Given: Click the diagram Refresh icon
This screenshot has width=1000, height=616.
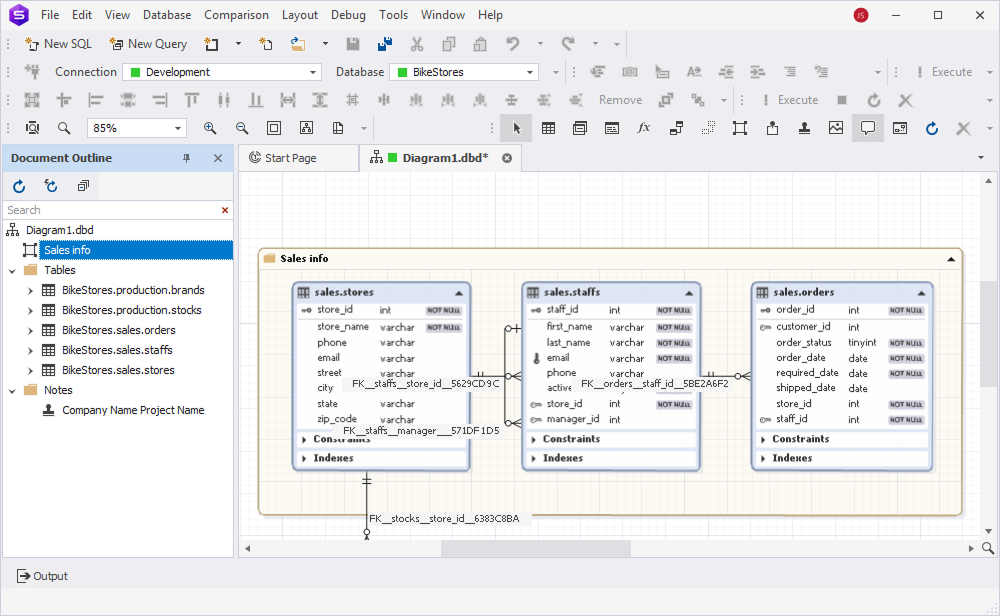Looking at the screenshot, I should (932, 128).
